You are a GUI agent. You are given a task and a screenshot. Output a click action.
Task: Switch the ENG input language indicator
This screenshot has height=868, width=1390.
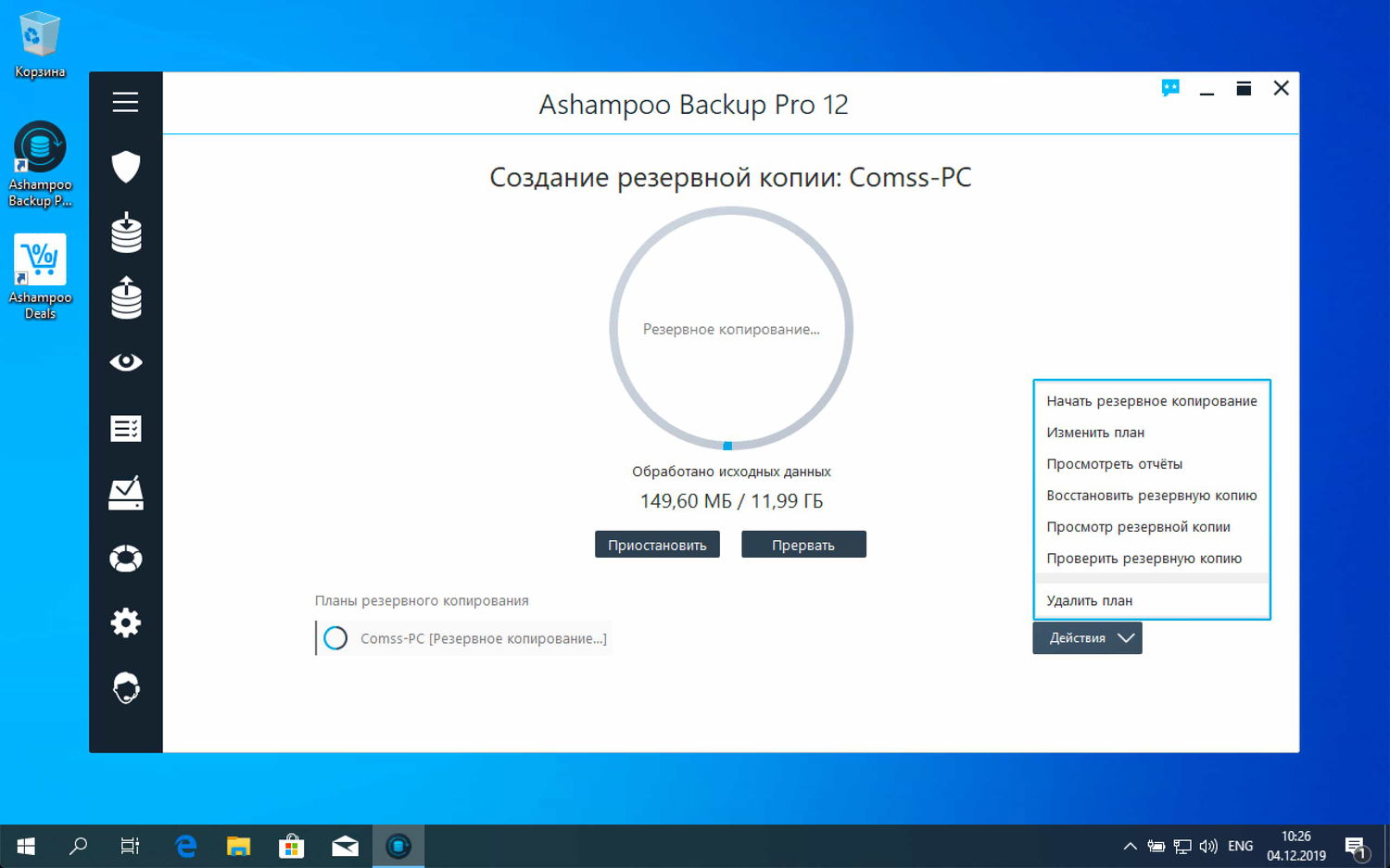tap(1240, 846)
